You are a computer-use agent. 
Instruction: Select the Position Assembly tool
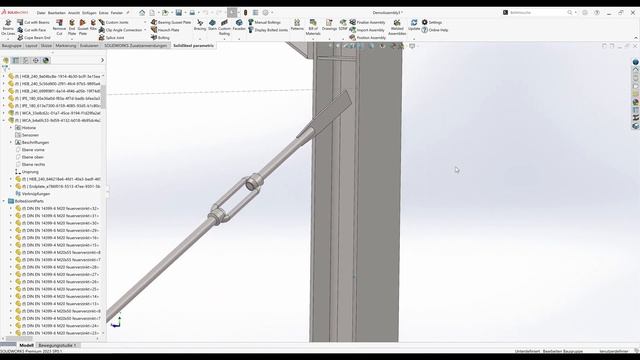coord(368,38)
